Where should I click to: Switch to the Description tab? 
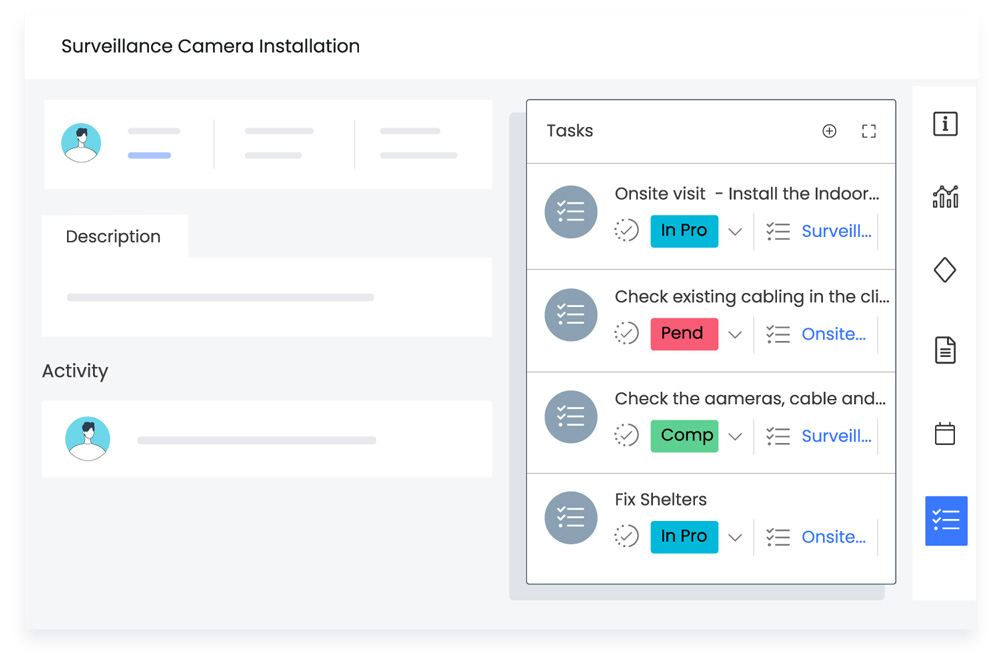click(113, 237)
